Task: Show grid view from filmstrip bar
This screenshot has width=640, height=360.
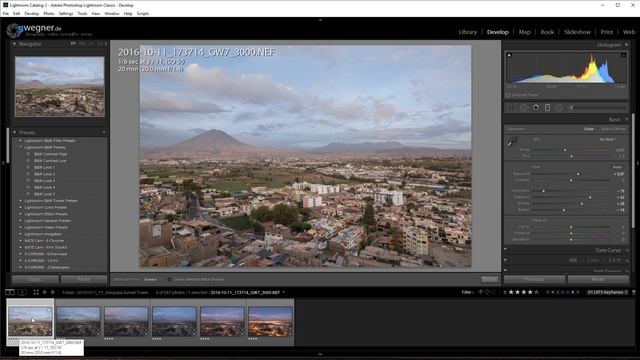Action: (x=36, y=292)
